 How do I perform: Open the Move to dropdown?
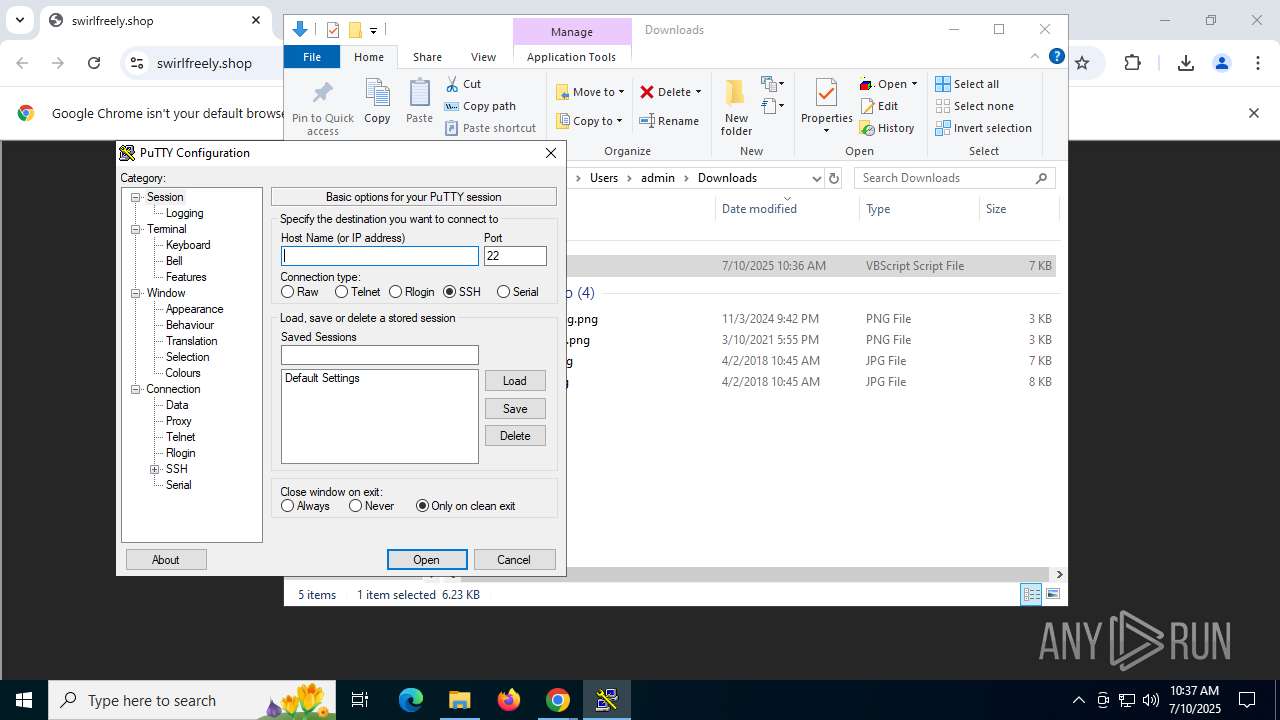point(590,92)
